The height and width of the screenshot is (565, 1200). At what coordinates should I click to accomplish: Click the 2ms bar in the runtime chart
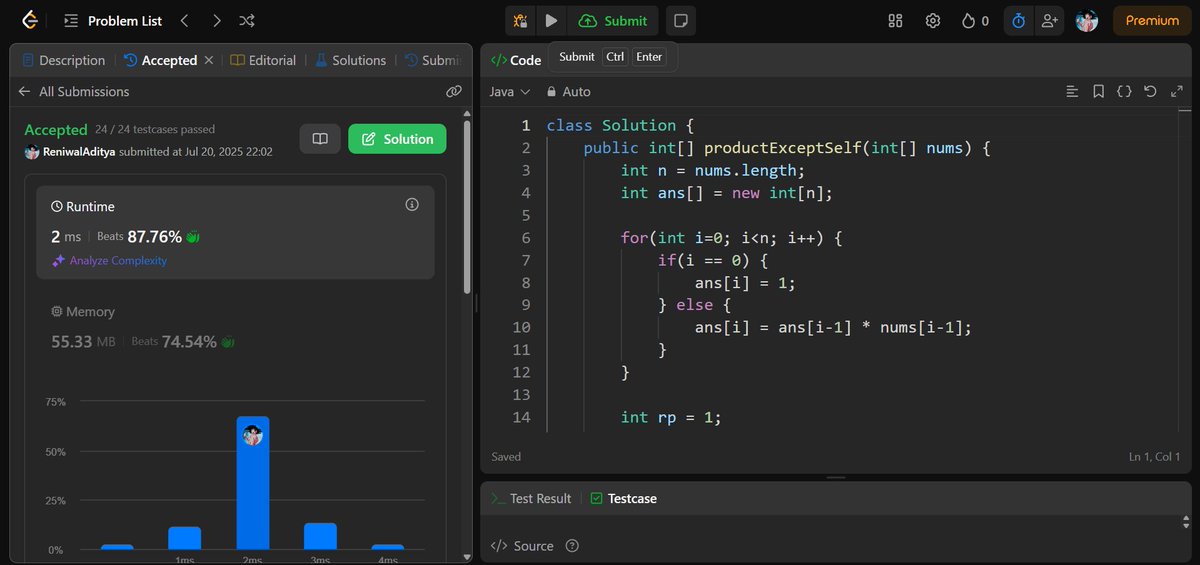click(x=253, y=483)
